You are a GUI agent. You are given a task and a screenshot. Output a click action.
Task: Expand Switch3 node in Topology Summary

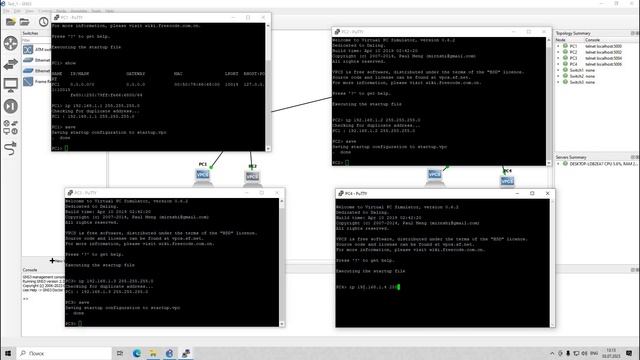click(x=558, y=82)
